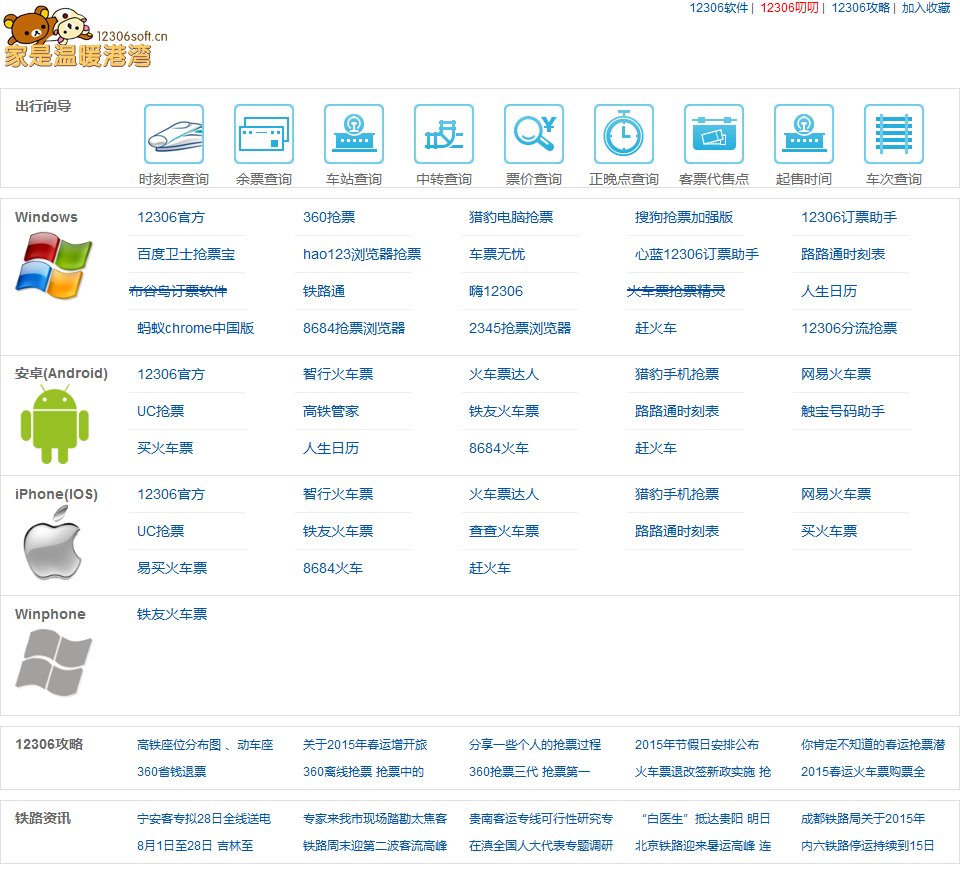
Task: Open the 余票查询 ticket icon
Action: [264, 134]
